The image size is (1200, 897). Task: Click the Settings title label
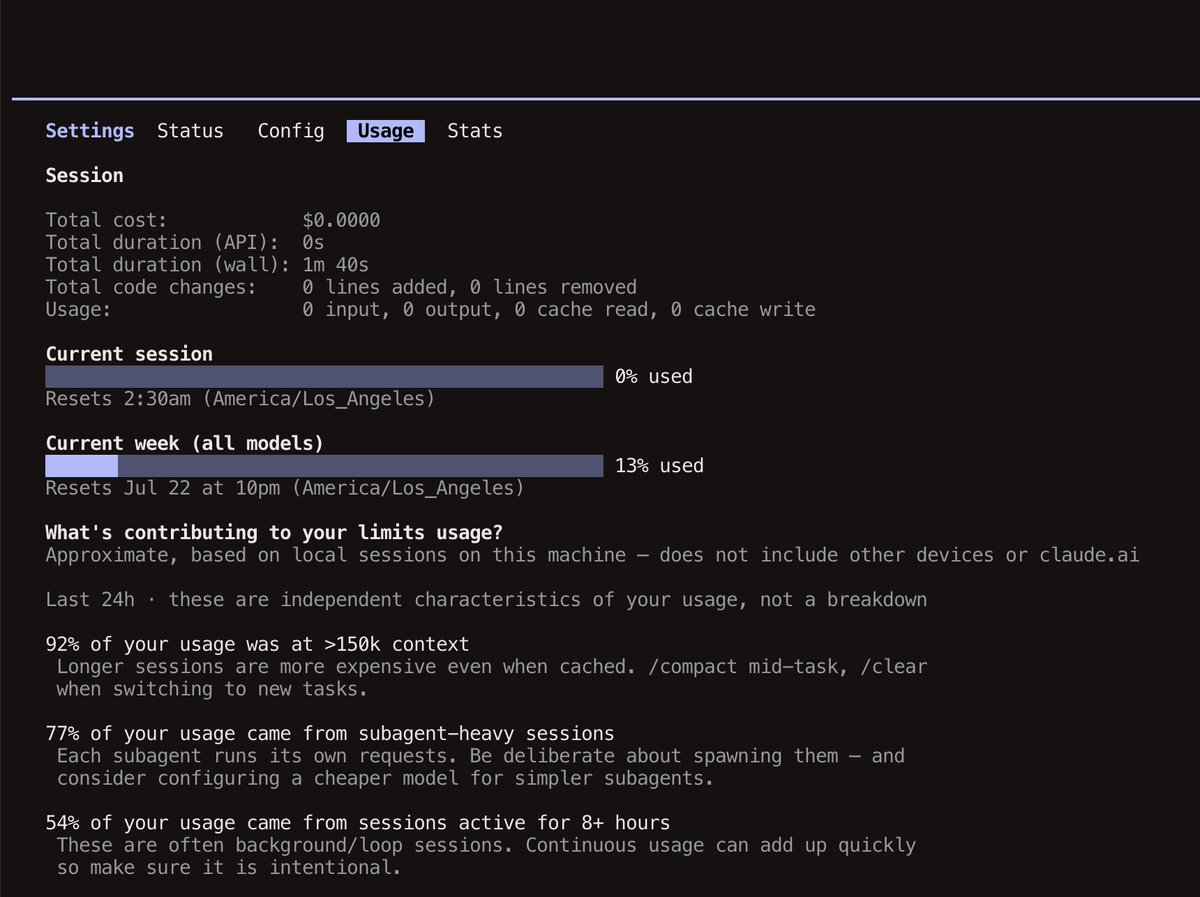click(x=90, y=131)
